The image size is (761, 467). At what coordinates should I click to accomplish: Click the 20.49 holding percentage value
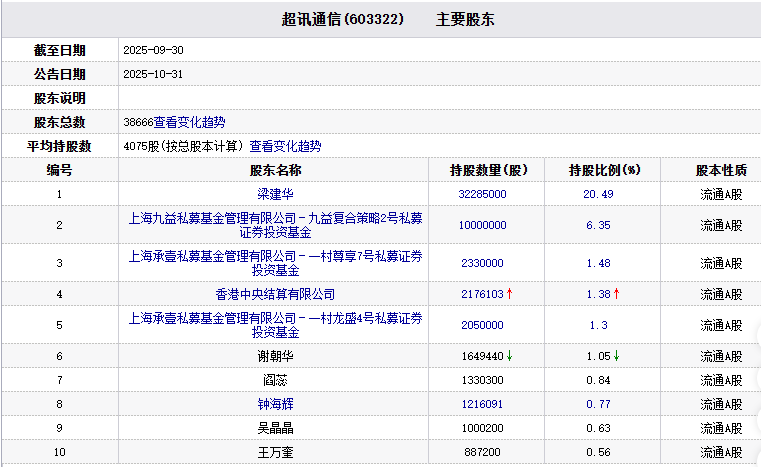click(x=598, y=194)
